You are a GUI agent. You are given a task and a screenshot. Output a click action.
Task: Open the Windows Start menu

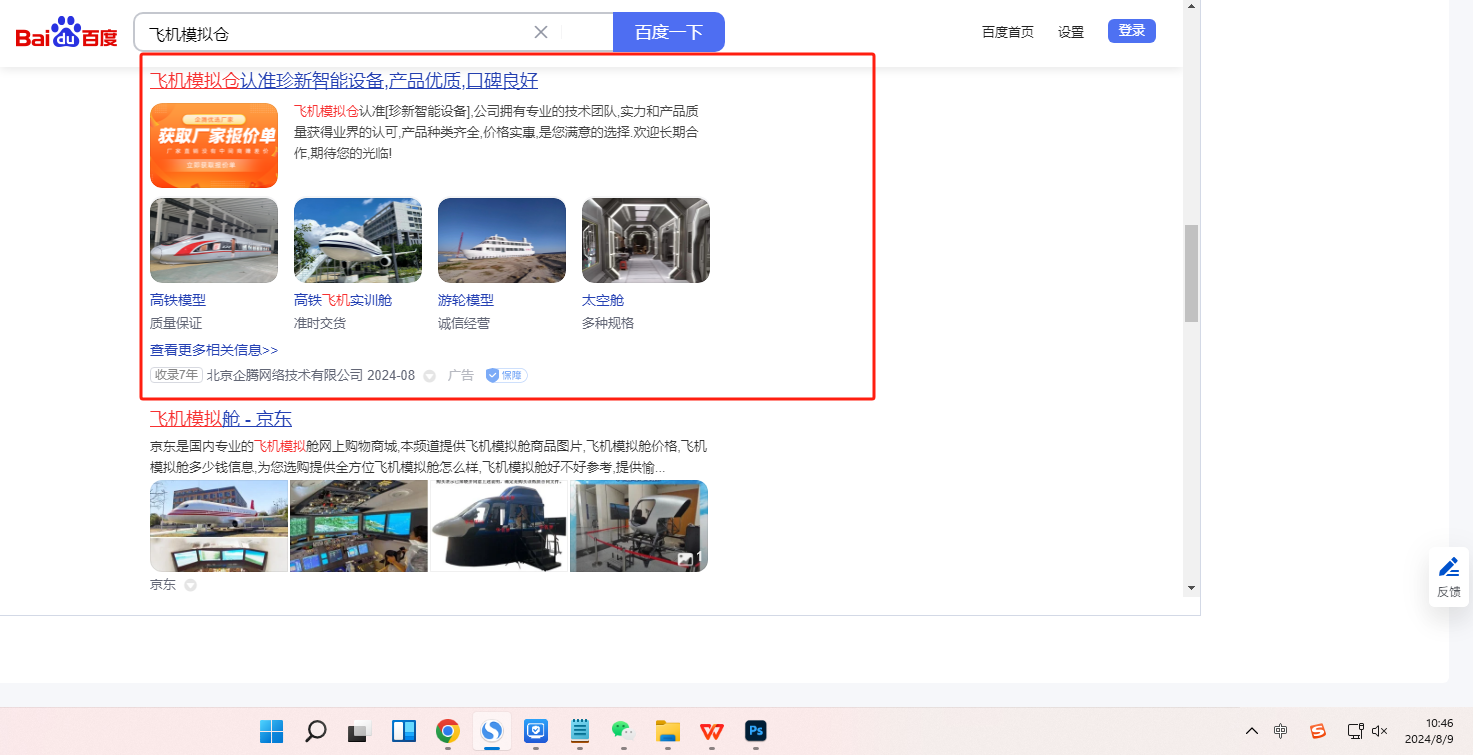click(271, 731)
